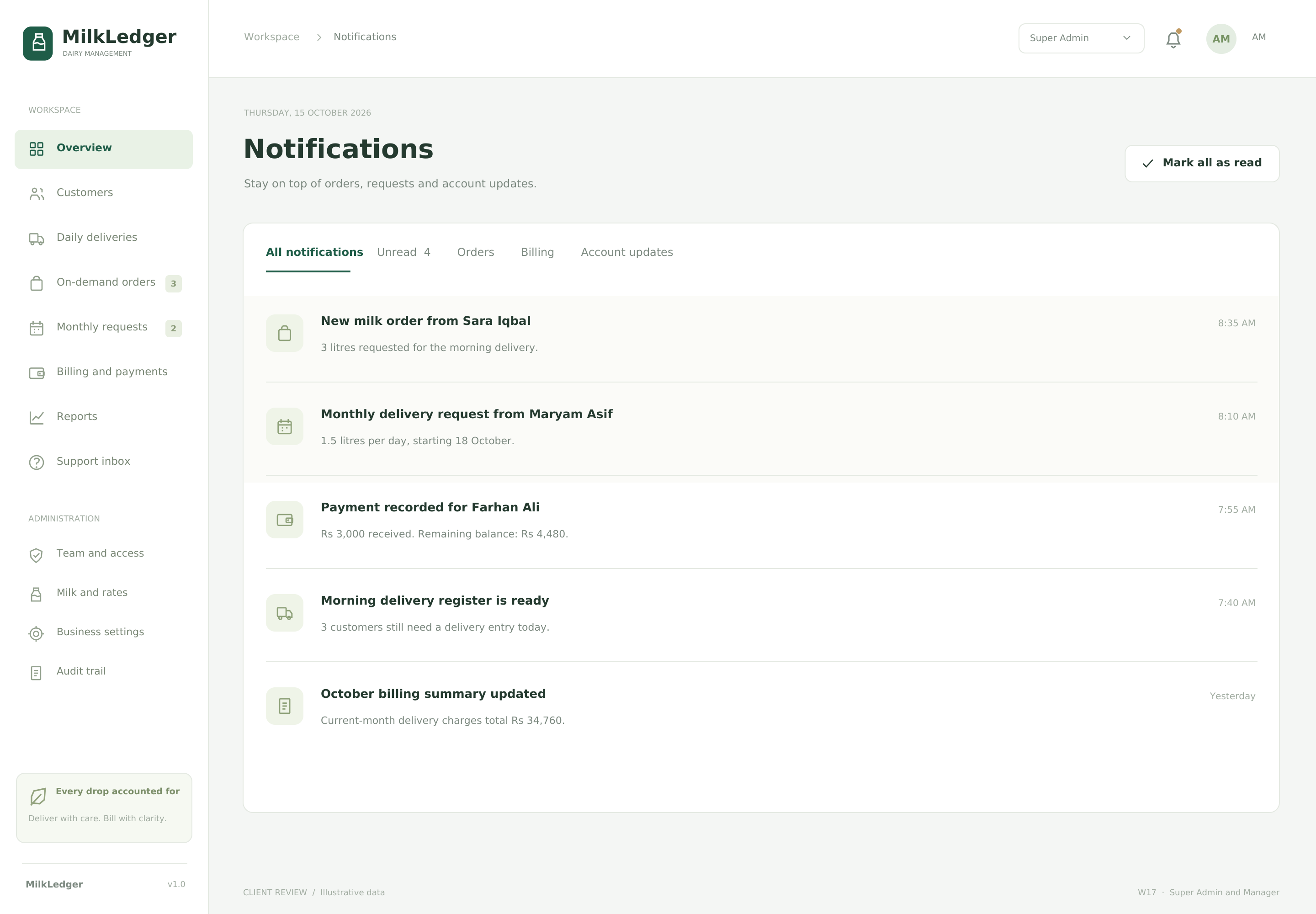Go to Workspace breadcrumb link
The width and height of the screenshot is (1316, 914).
(x=271, y=37)
